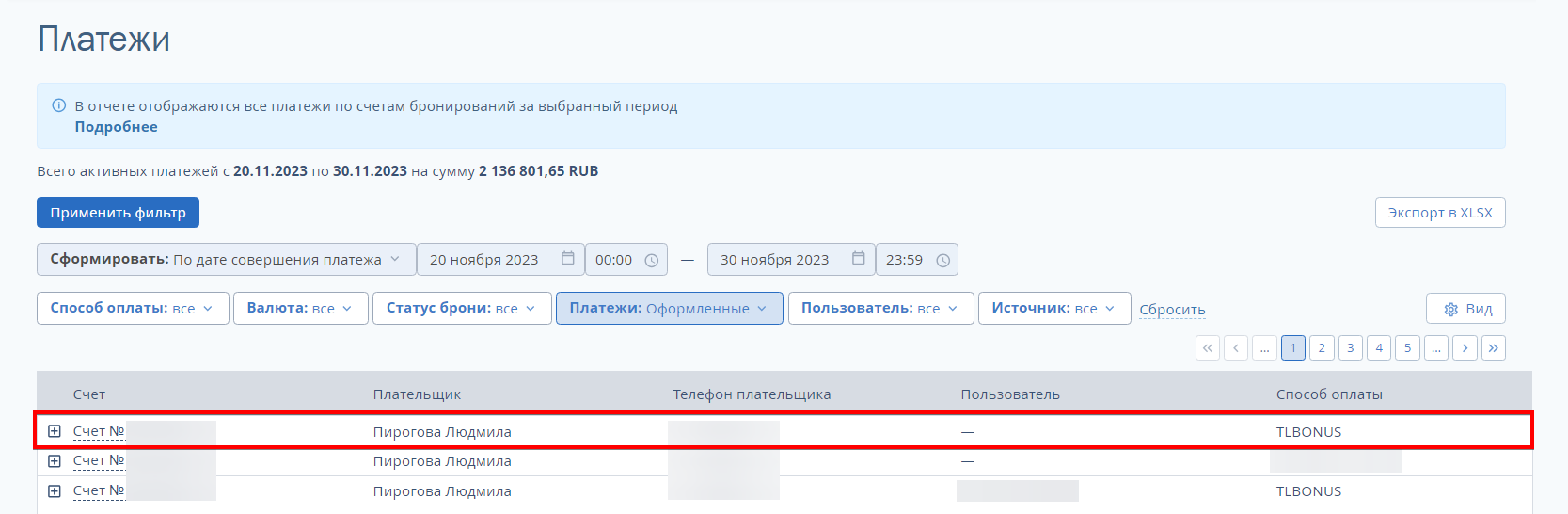1568x514 pixels.
Task: Click Сбросить link
Action: click(1172, 310)
